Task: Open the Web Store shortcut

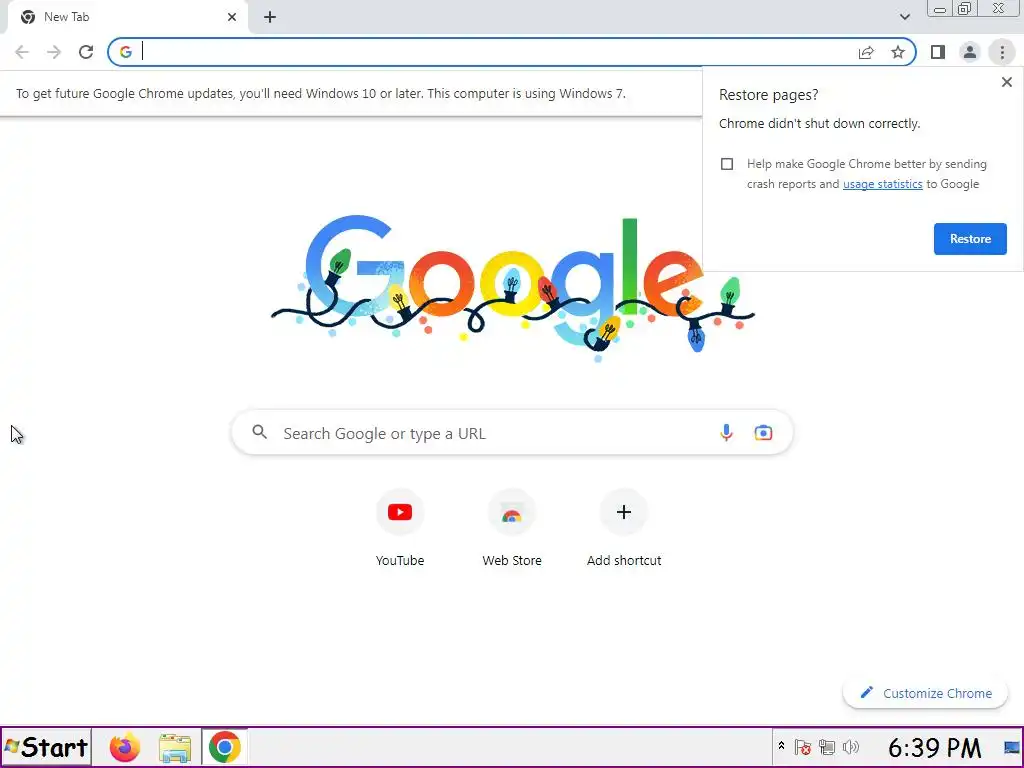Action: point(511,528)
